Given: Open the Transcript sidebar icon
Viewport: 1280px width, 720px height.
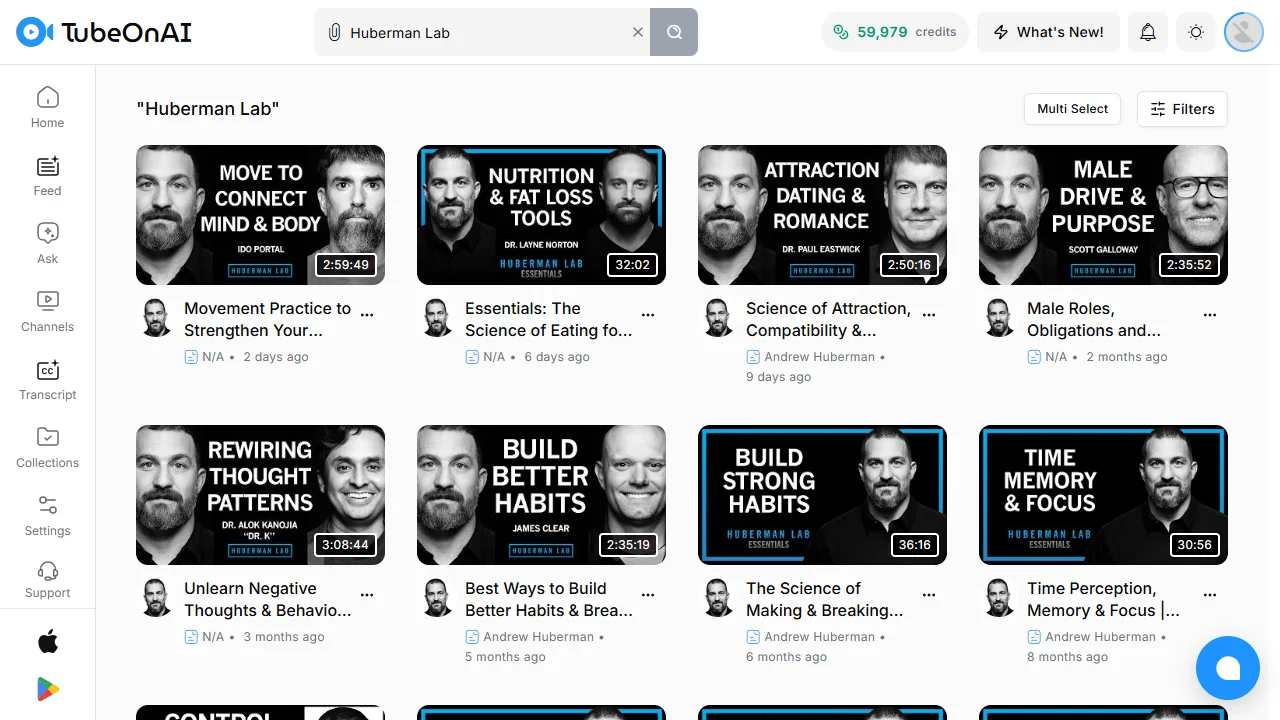Looking at the screenshot, I should [47, 369].
